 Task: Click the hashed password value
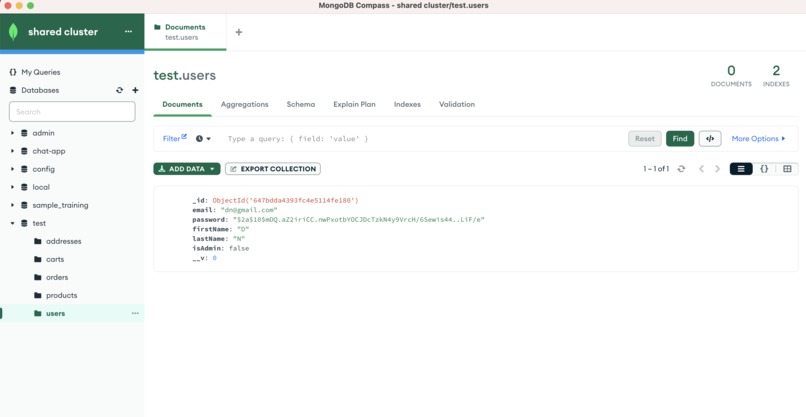(x=359, y=220)
